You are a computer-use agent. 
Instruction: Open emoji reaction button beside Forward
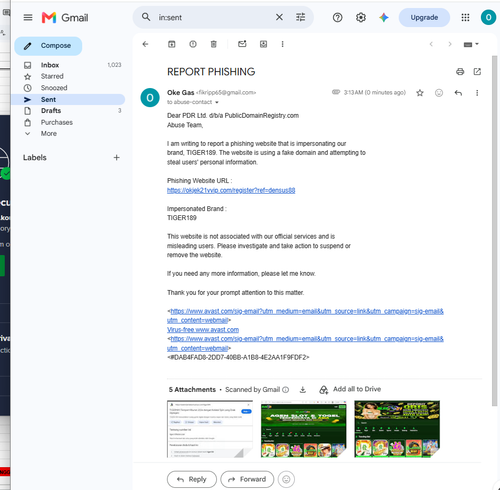click(x=286, y=479)
